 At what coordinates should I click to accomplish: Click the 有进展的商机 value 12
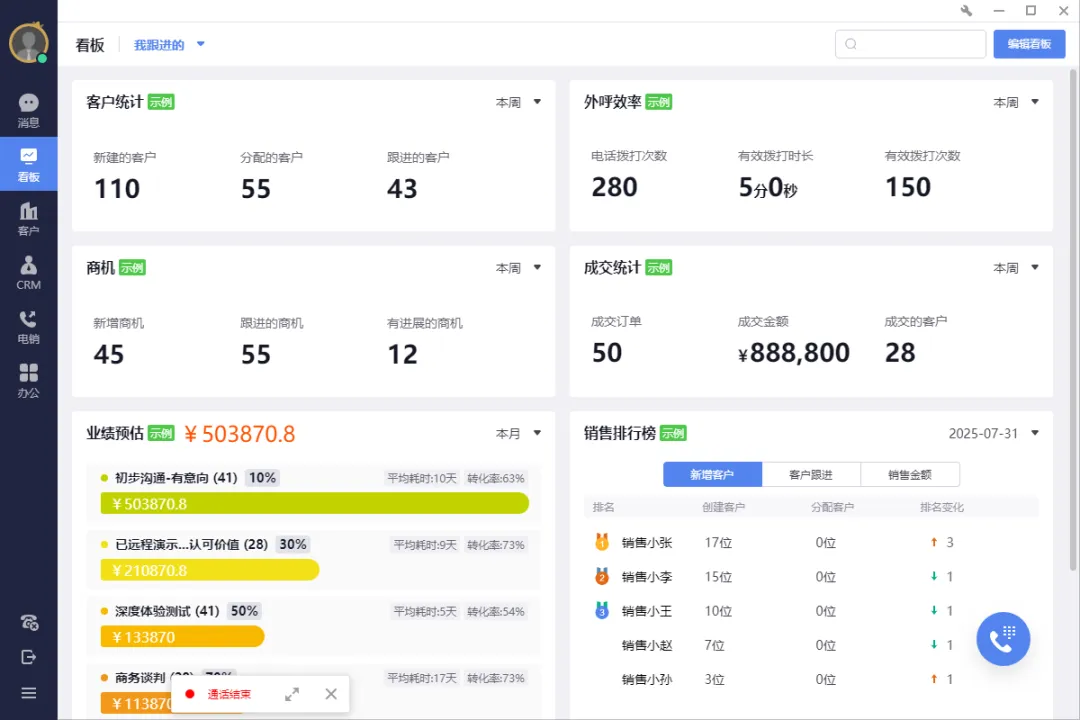(402, 355)
